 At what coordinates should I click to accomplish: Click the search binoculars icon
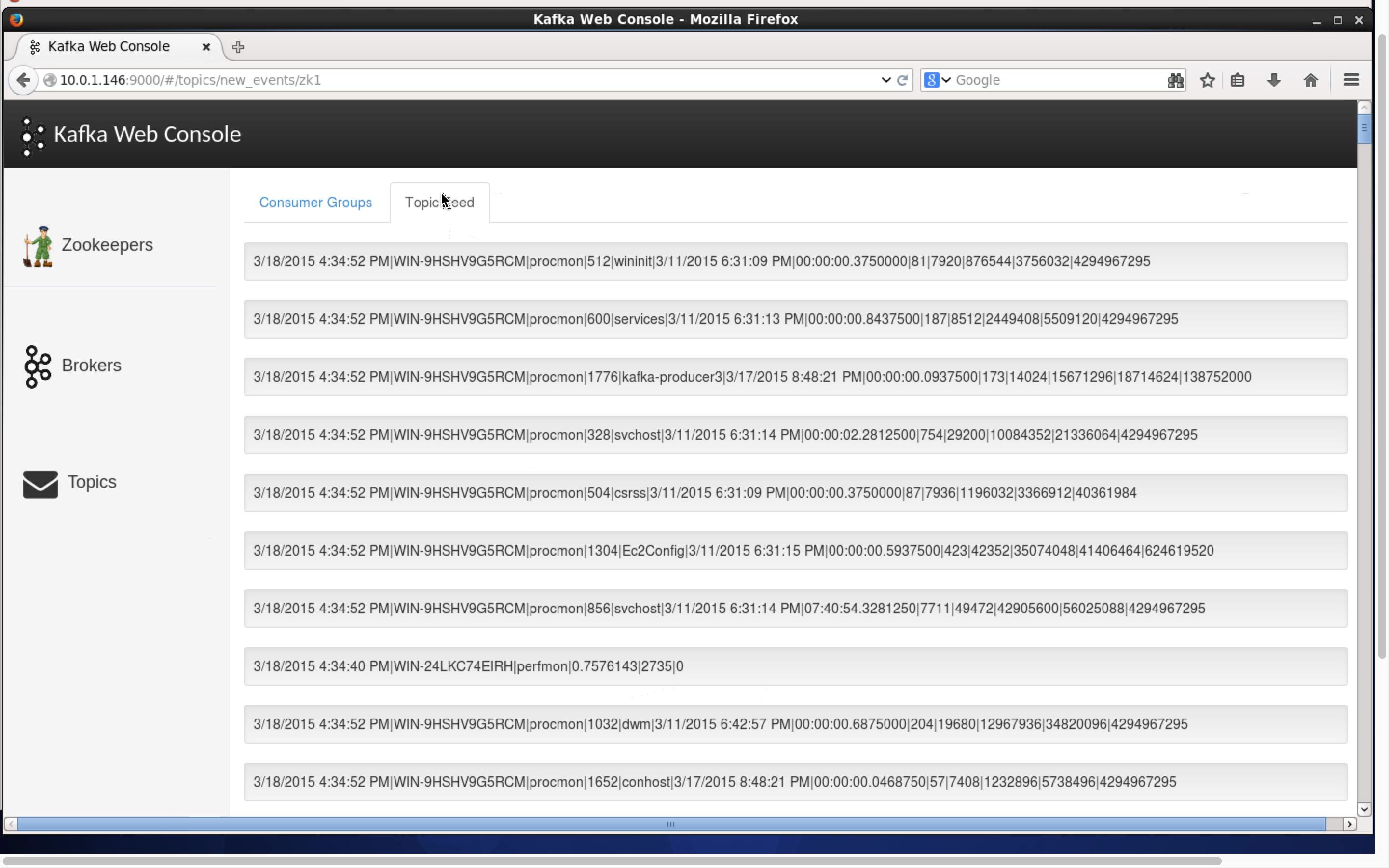pos(1175,80)
